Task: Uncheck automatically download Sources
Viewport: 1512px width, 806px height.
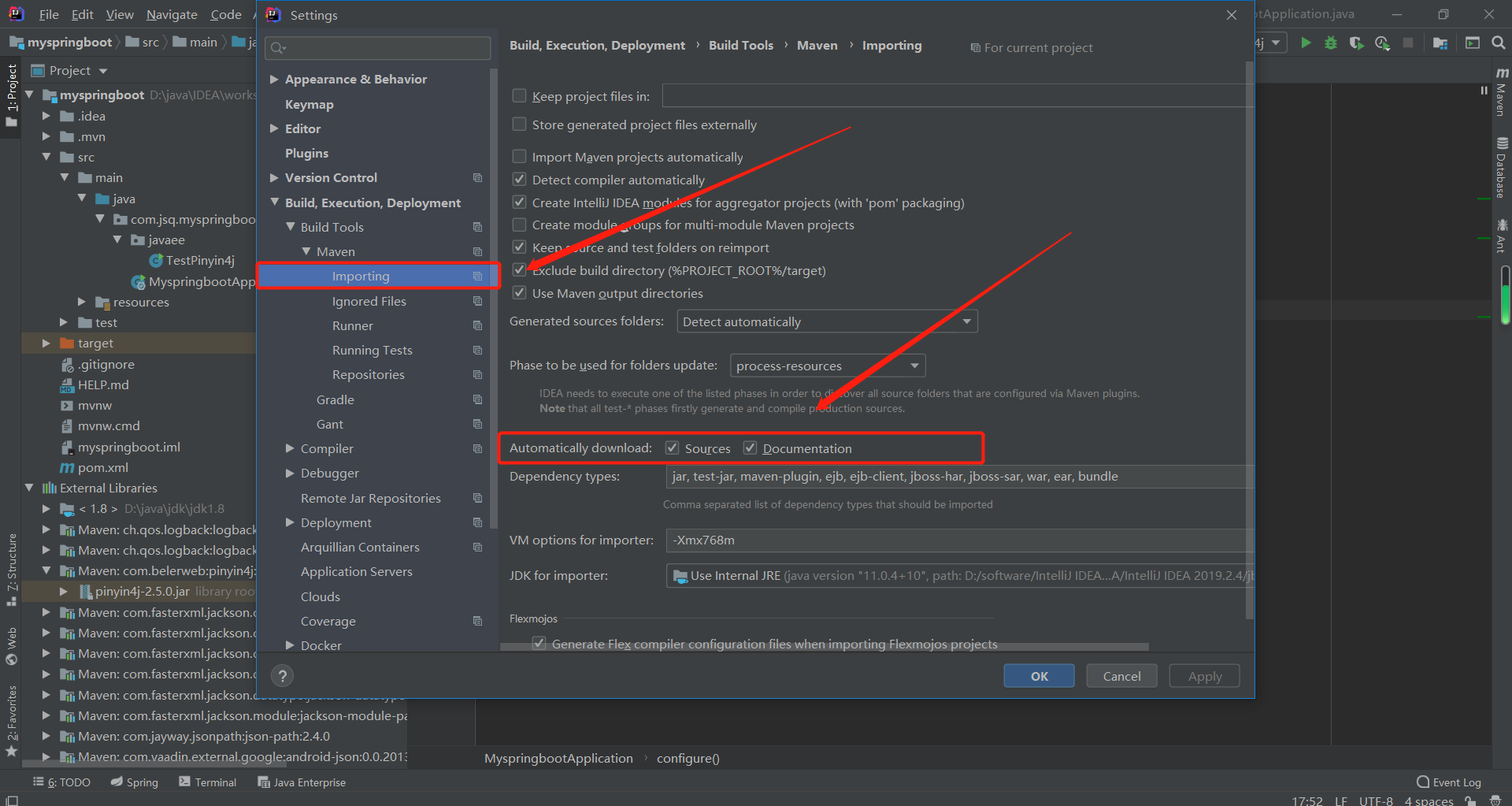Action: click(x=672, y=448)
